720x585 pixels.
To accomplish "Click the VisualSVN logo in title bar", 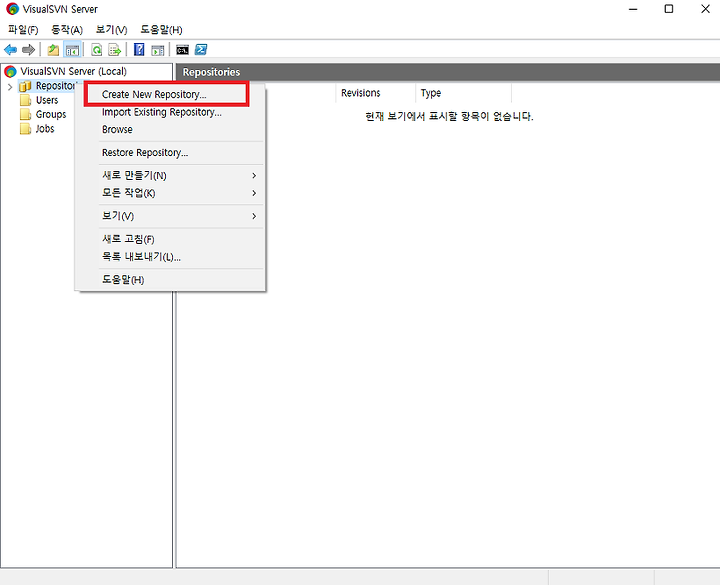I will (12, 9).
